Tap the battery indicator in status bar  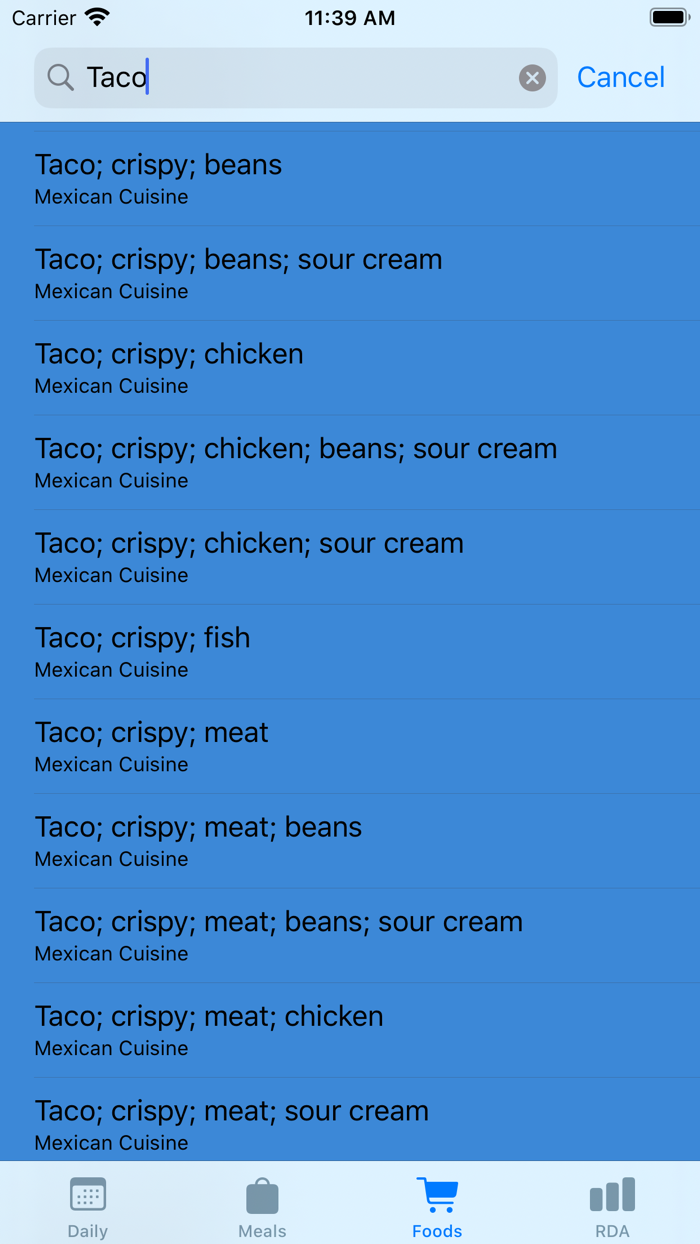point(668,18)
